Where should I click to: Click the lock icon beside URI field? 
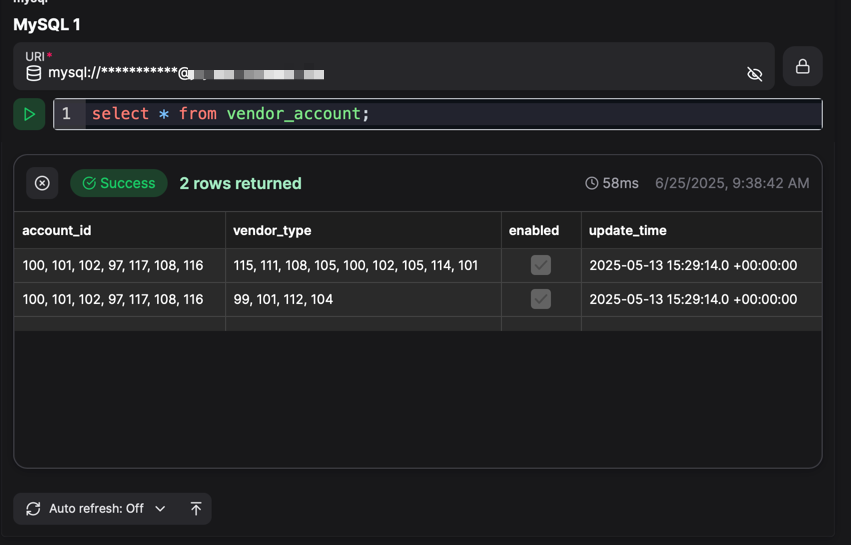point(802,67)
